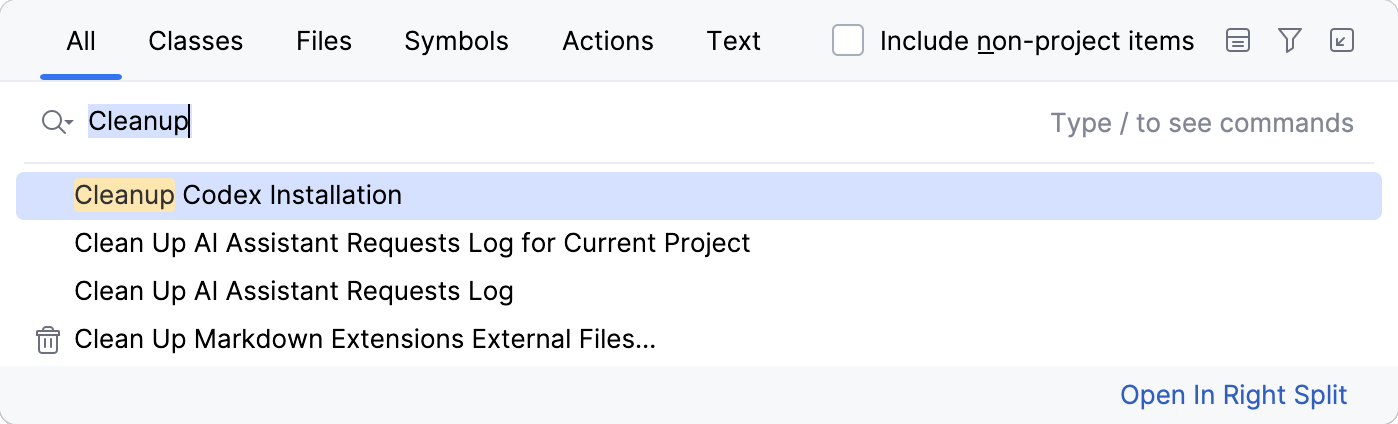The width and height of the screenshot is (1398, 424).
Task: Run Clean Up Markdown Extensions External Files
Action: 365,340
